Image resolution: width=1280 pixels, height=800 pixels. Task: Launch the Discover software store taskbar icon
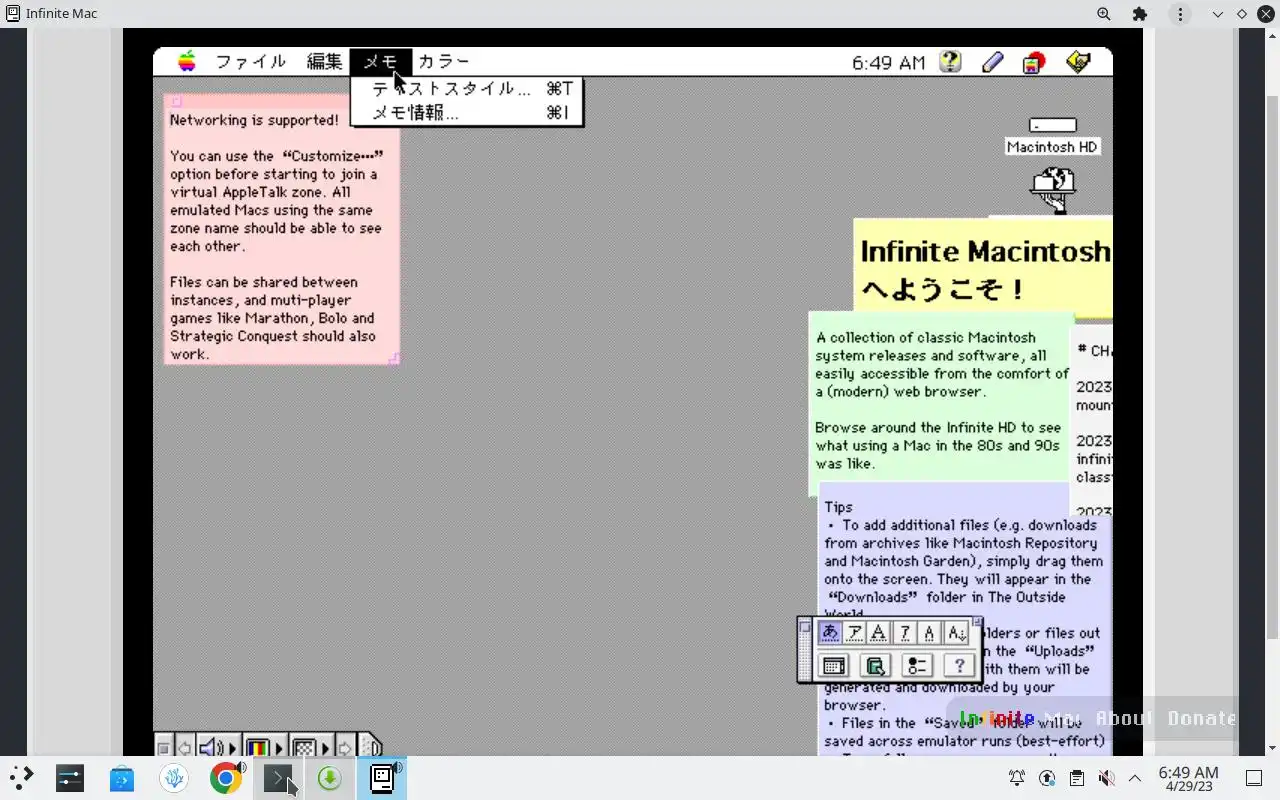[122, 777]
